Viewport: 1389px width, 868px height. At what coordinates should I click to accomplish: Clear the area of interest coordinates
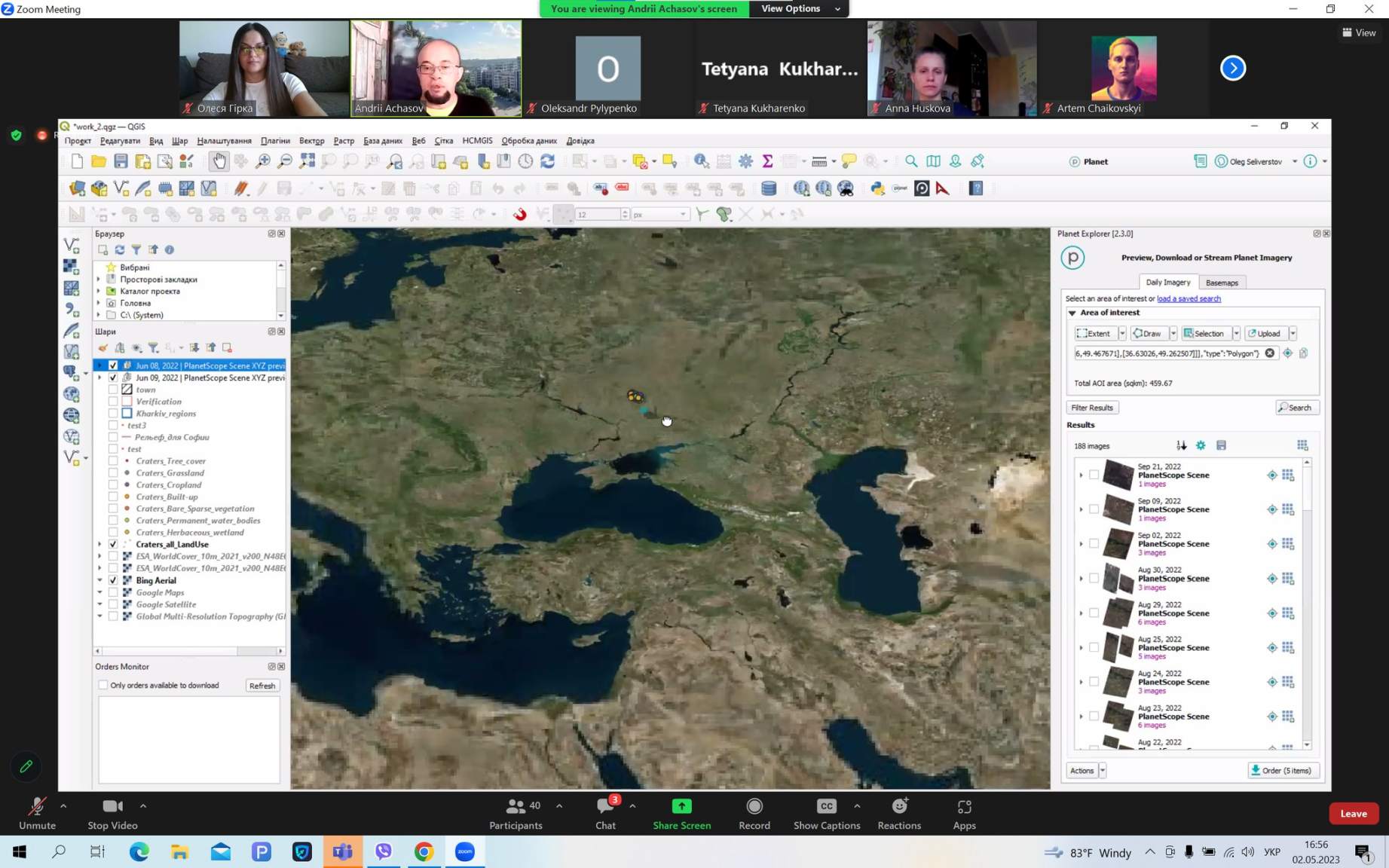click(x=1270, y=353)
